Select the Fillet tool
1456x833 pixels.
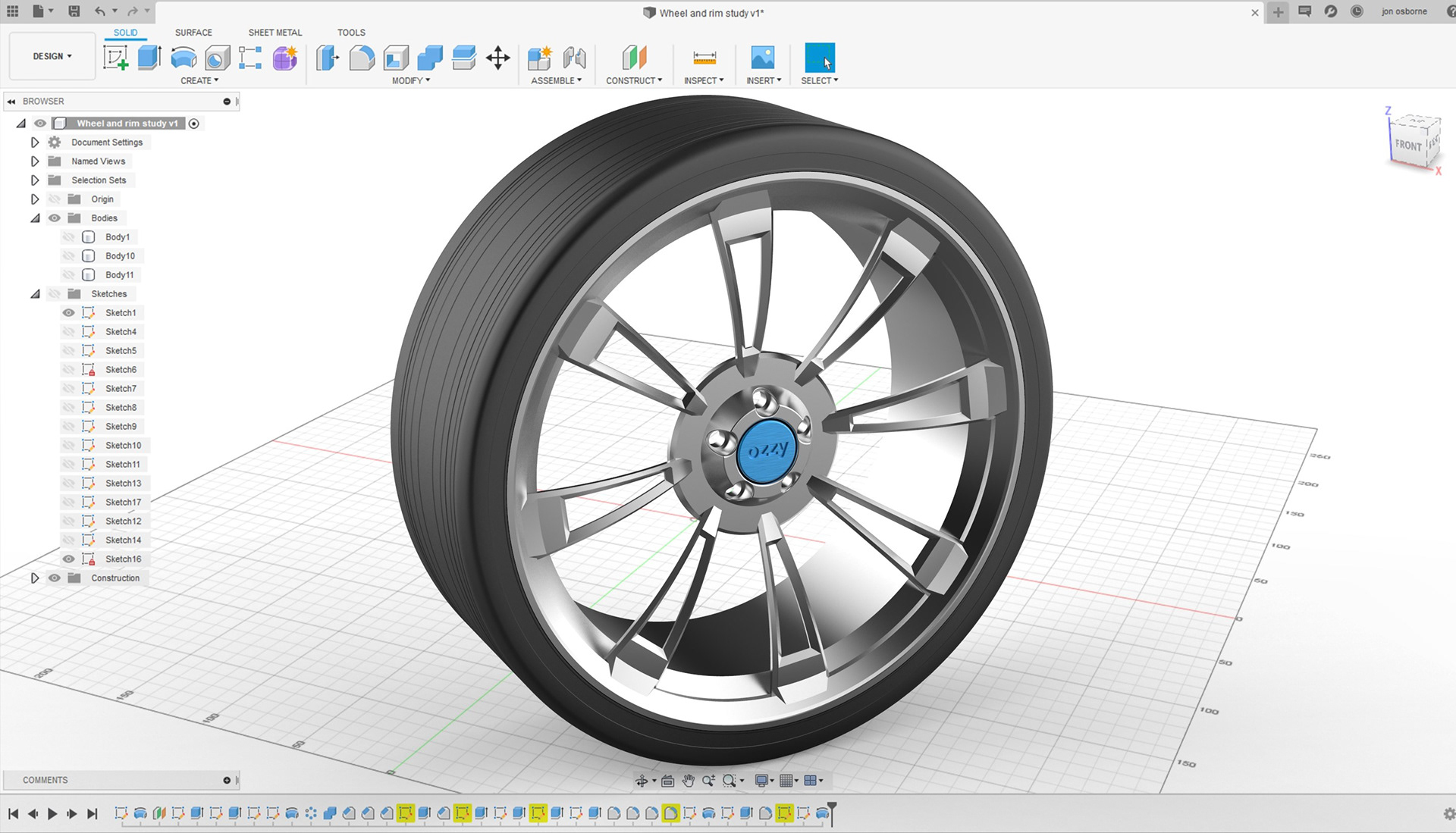362,58
